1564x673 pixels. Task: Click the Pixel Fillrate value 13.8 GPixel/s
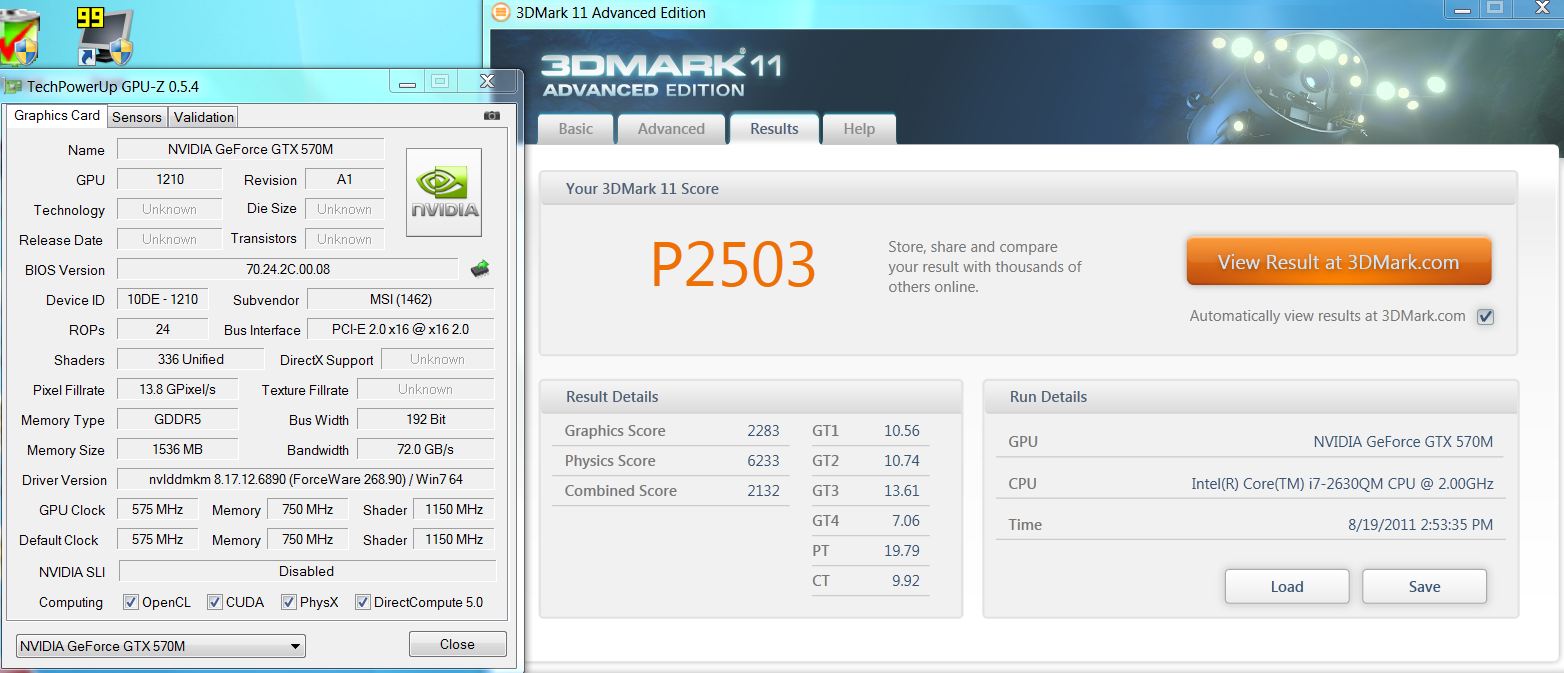(x=178, y=389)
